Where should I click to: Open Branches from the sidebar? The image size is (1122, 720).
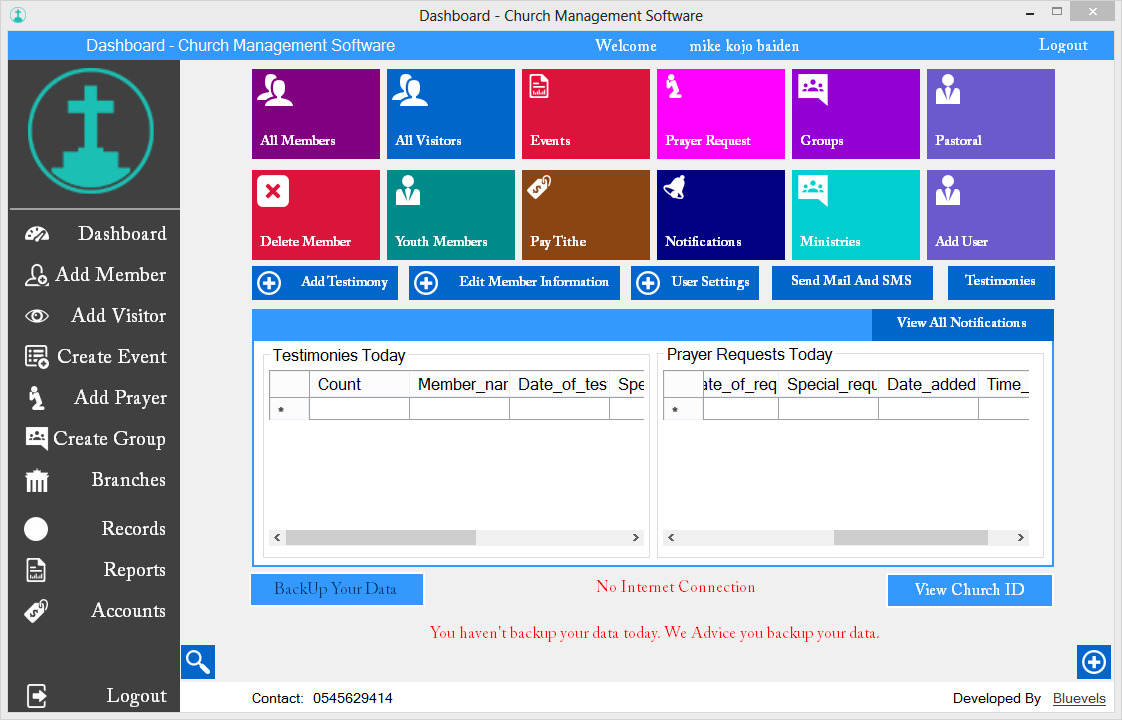(x=96, y=480)
